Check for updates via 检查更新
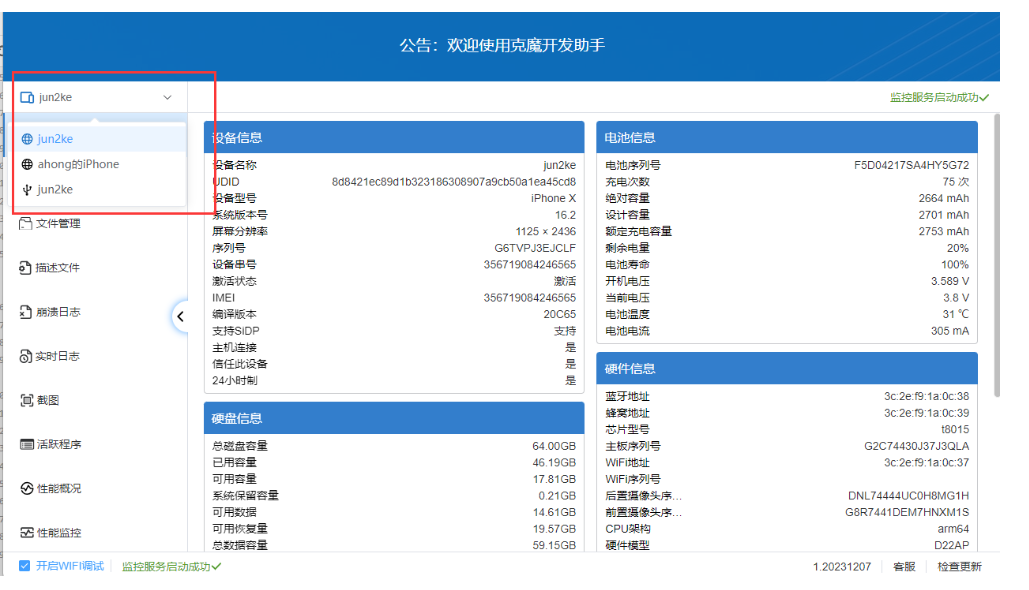The image size is (1029, 590). 959,565
